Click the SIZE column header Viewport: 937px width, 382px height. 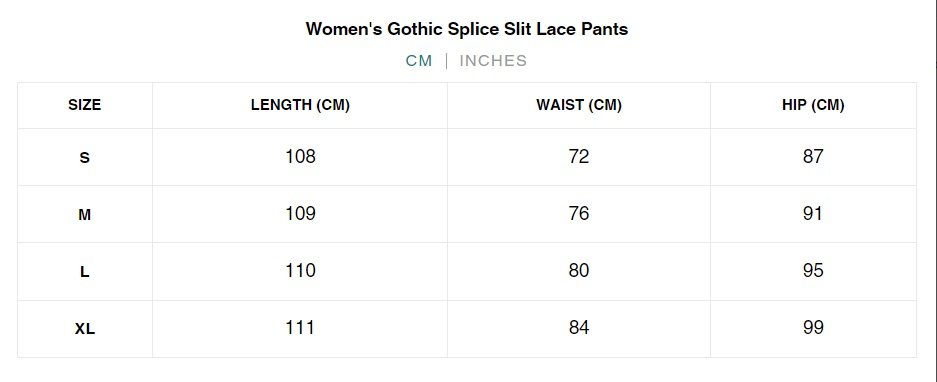coord(85,105)
